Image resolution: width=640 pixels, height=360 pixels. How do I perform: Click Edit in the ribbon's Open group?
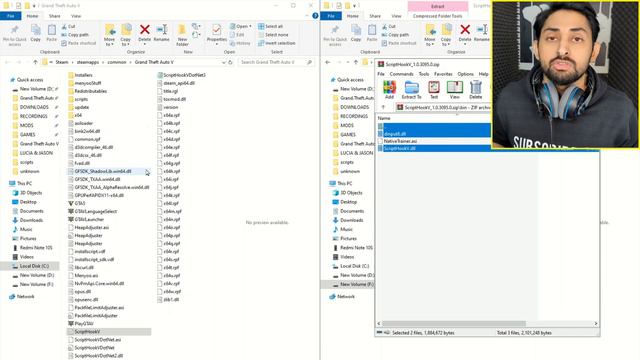[x=237, y=35]
